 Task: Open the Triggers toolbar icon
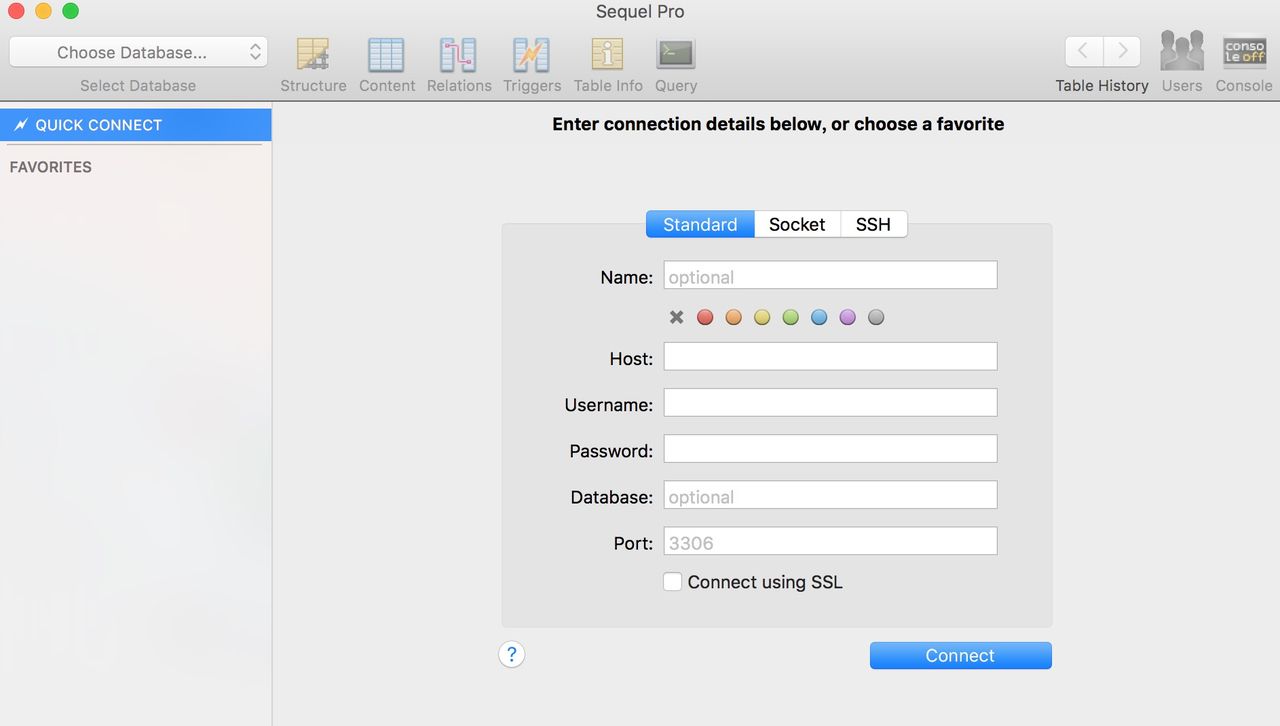531,55
